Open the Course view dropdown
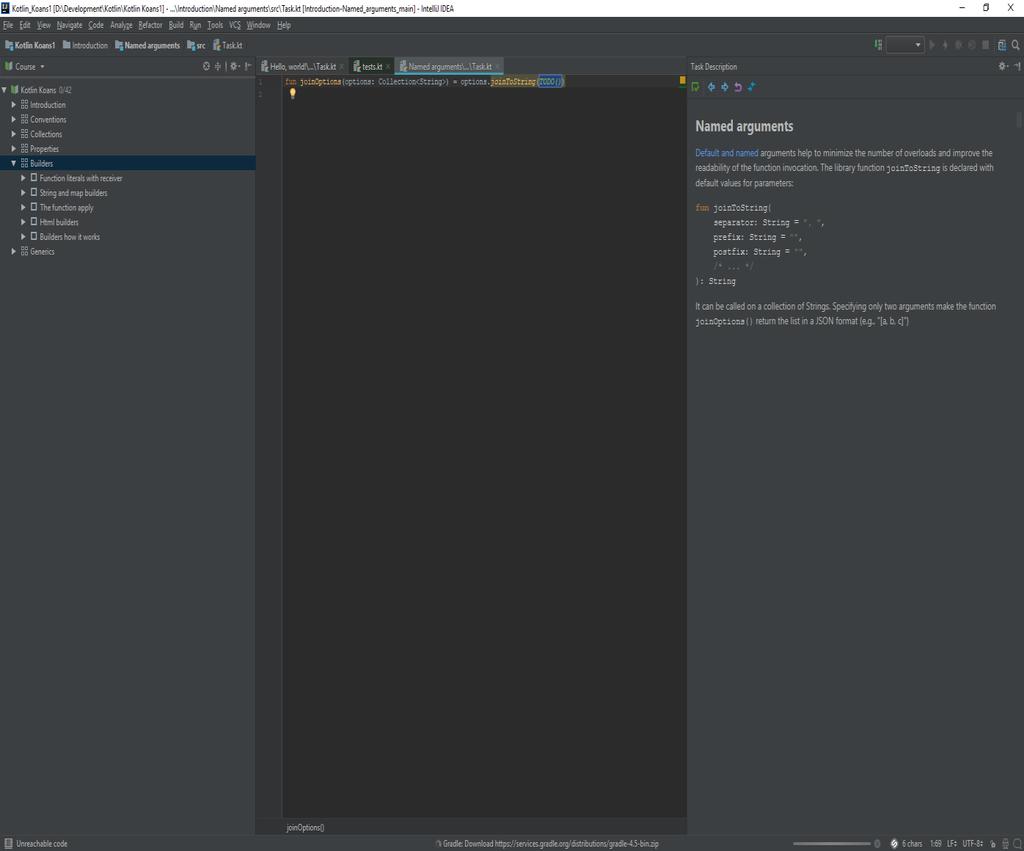 pyautogui.click(x=42, y=67)
